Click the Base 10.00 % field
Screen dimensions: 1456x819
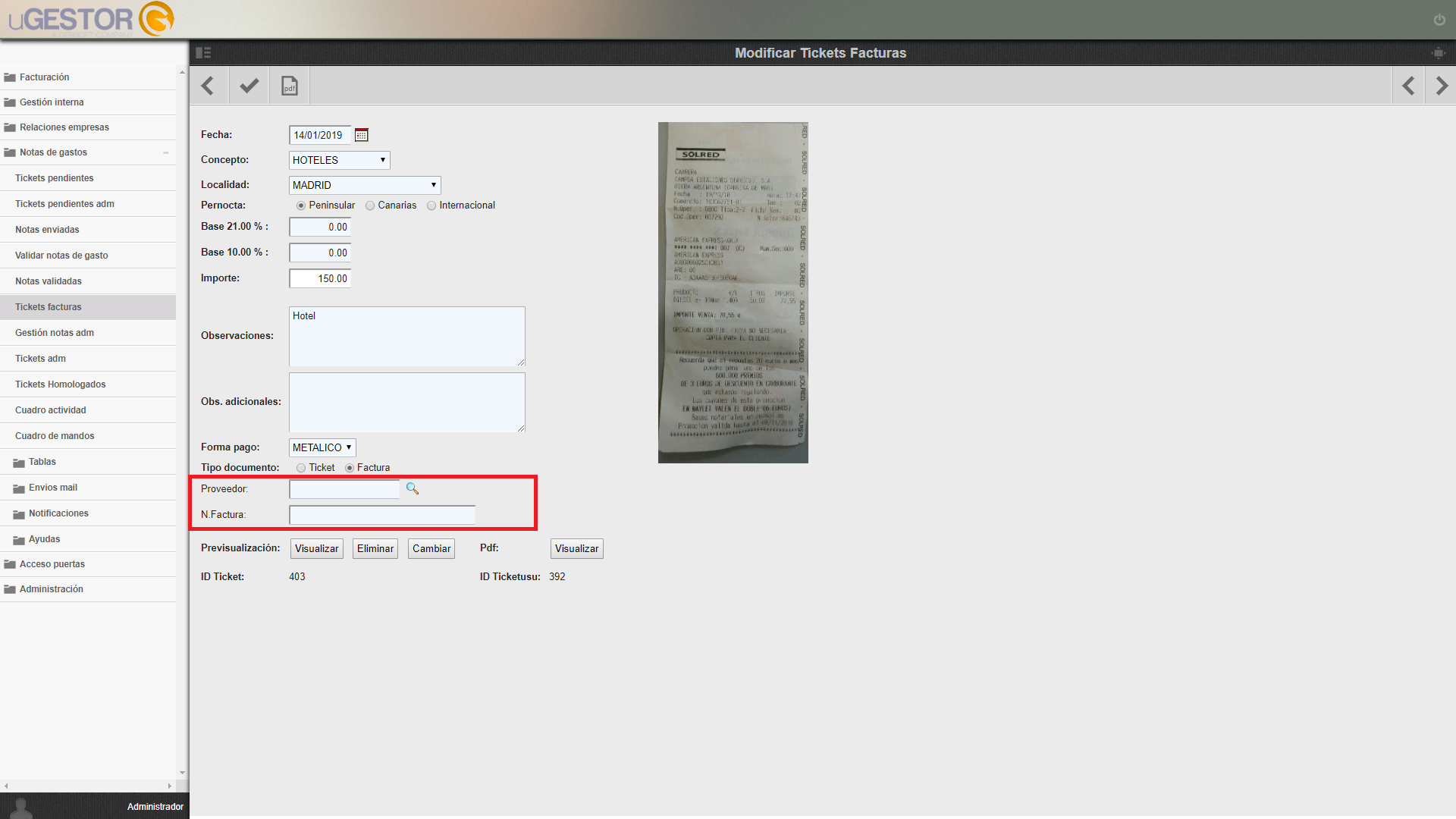[x=320, y=253]
